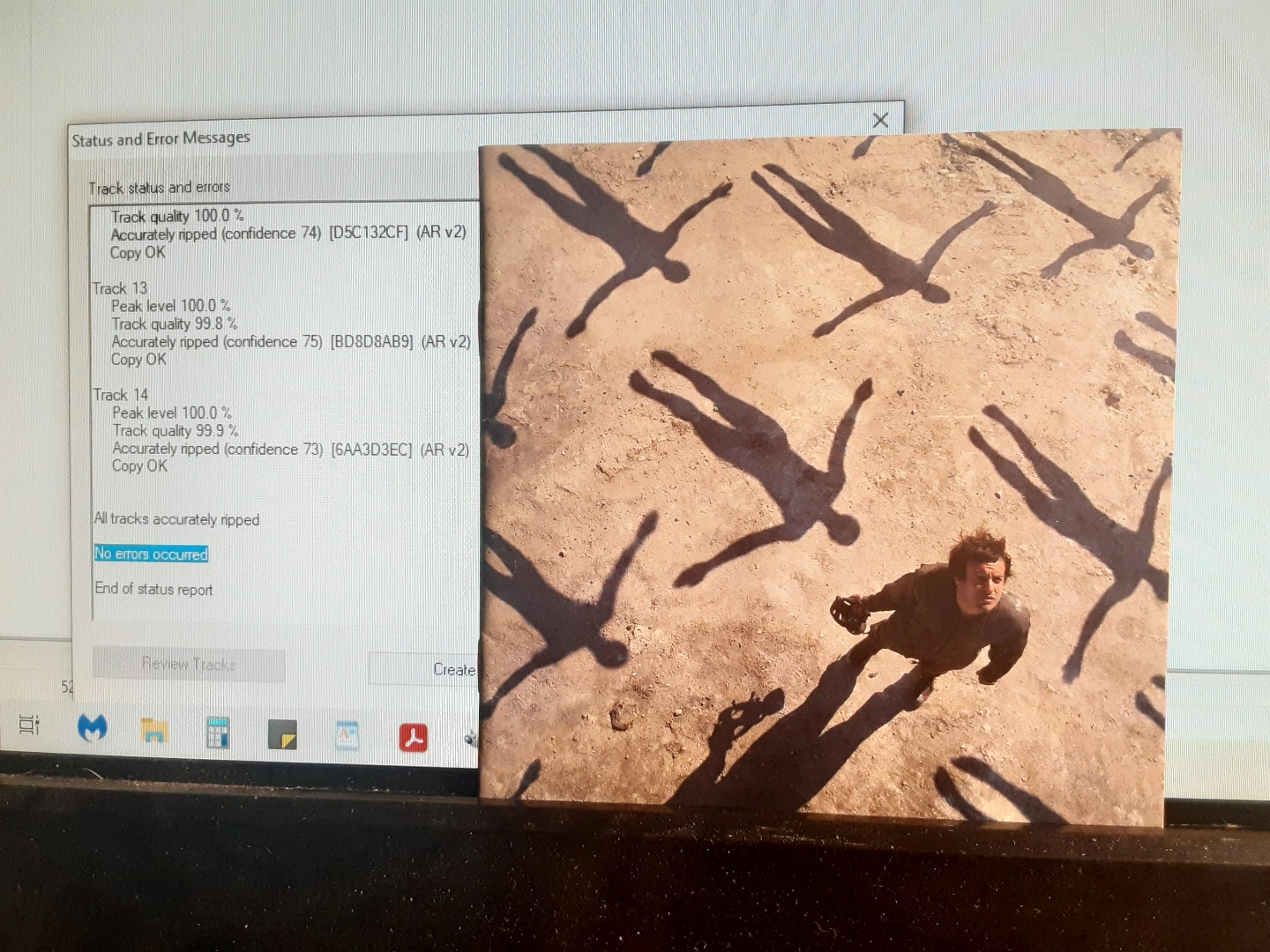Click the Review Tracks button
The image size is (1270, 952).
(x=189, y=665)
